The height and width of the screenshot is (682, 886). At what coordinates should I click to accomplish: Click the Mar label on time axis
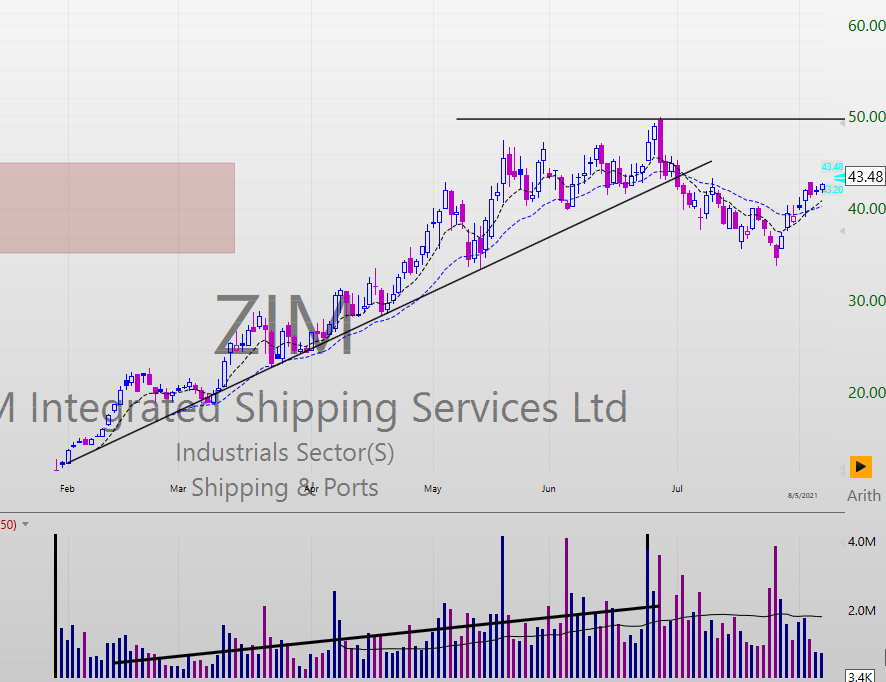click(x=178, y=489)
